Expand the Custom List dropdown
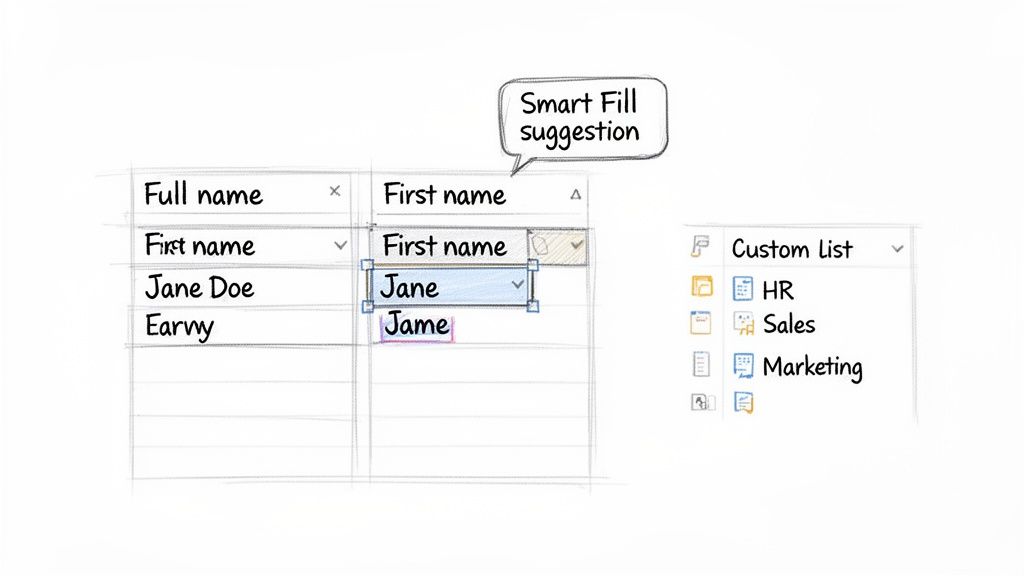Screen dimensions: 1024x576 pos(898,249)
